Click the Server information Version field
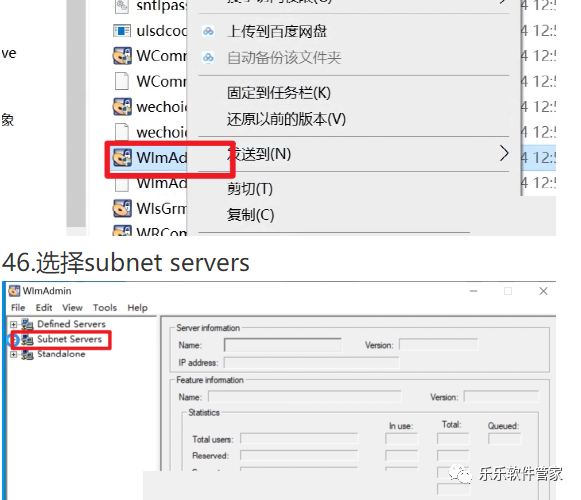This screenshot has height=500, width=581. click(x=438, y=345)
